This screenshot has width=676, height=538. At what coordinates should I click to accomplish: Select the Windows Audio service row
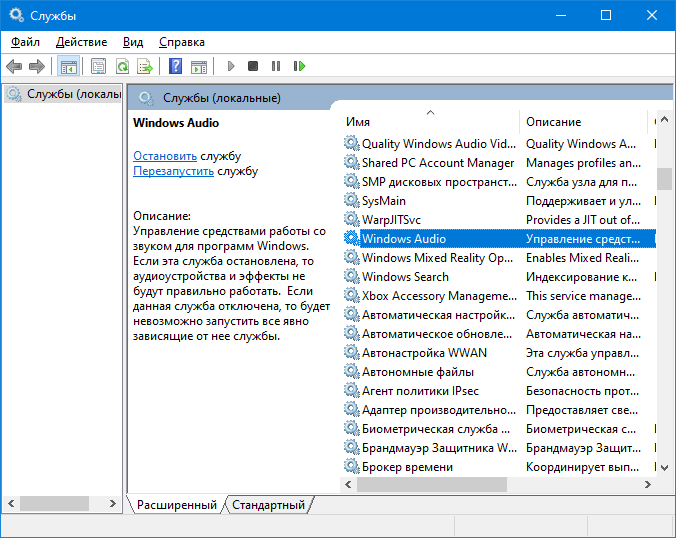pos(499,239)
